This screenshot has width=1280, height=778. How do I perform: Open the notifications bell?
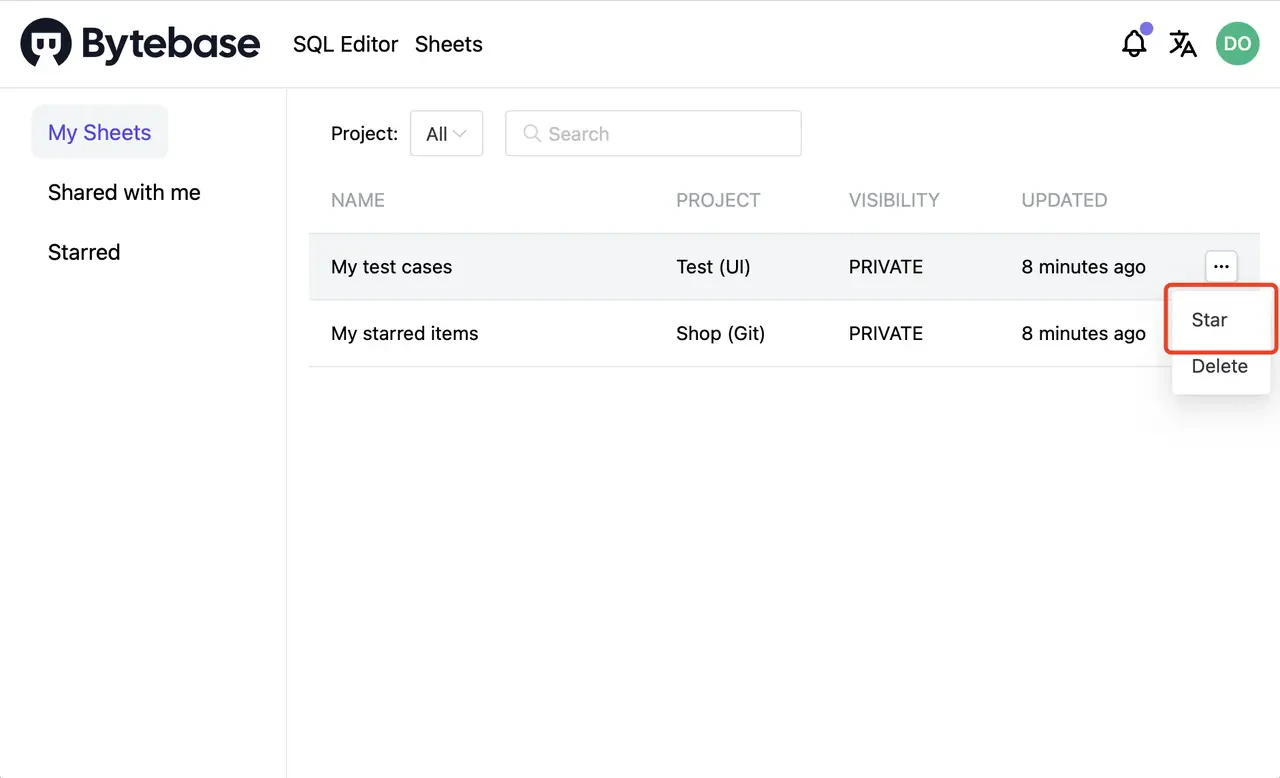(x=1134, y=44)
